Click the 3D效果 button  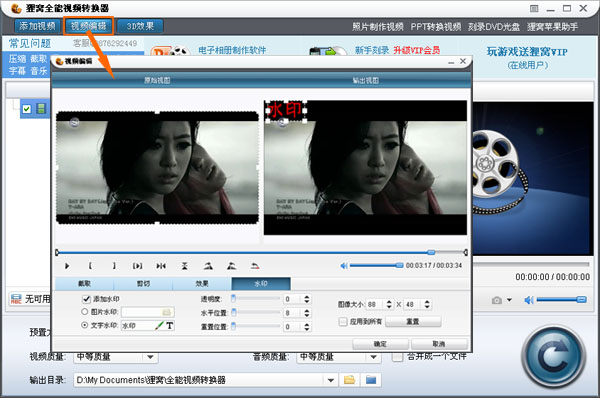[x=140, y=26]
